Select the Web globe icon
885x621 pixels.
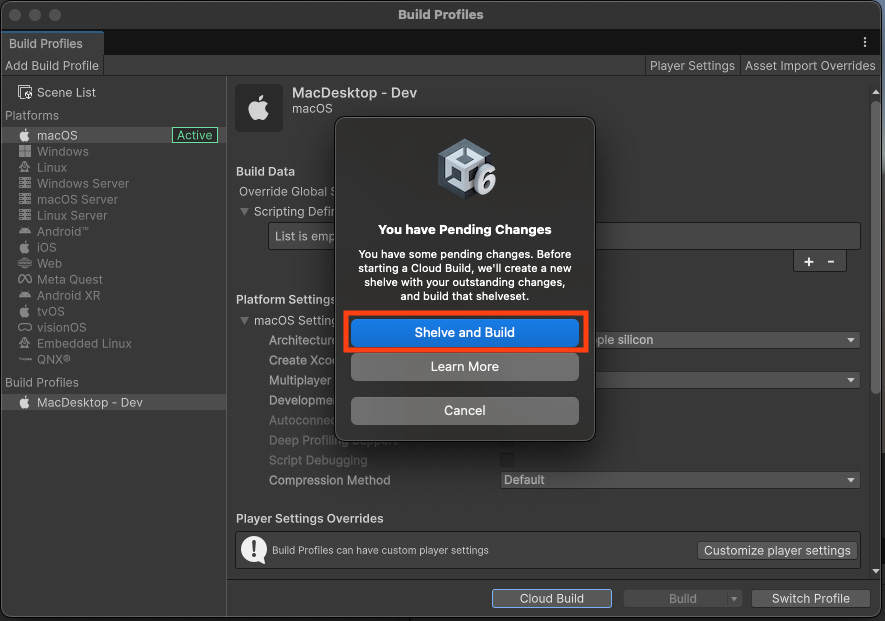coord(25,263)
